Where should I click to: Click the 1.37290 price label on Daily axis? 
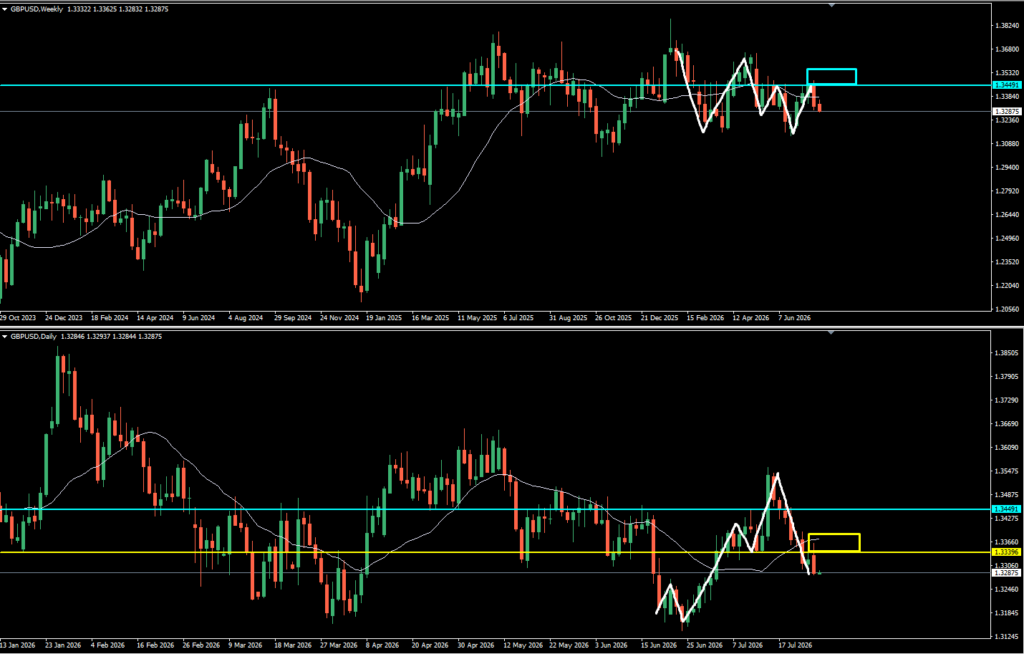point(1006,400)
